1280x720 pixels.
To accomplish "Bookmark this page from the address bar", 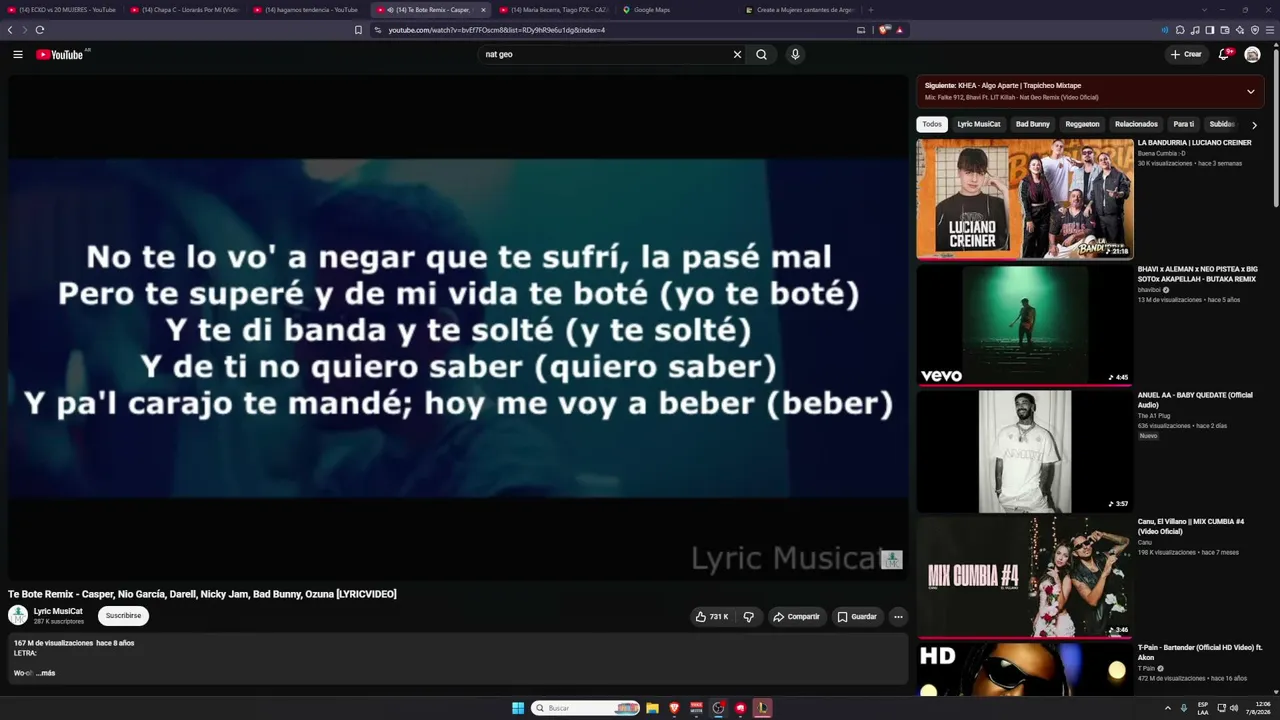I will [x=358, y=30].
